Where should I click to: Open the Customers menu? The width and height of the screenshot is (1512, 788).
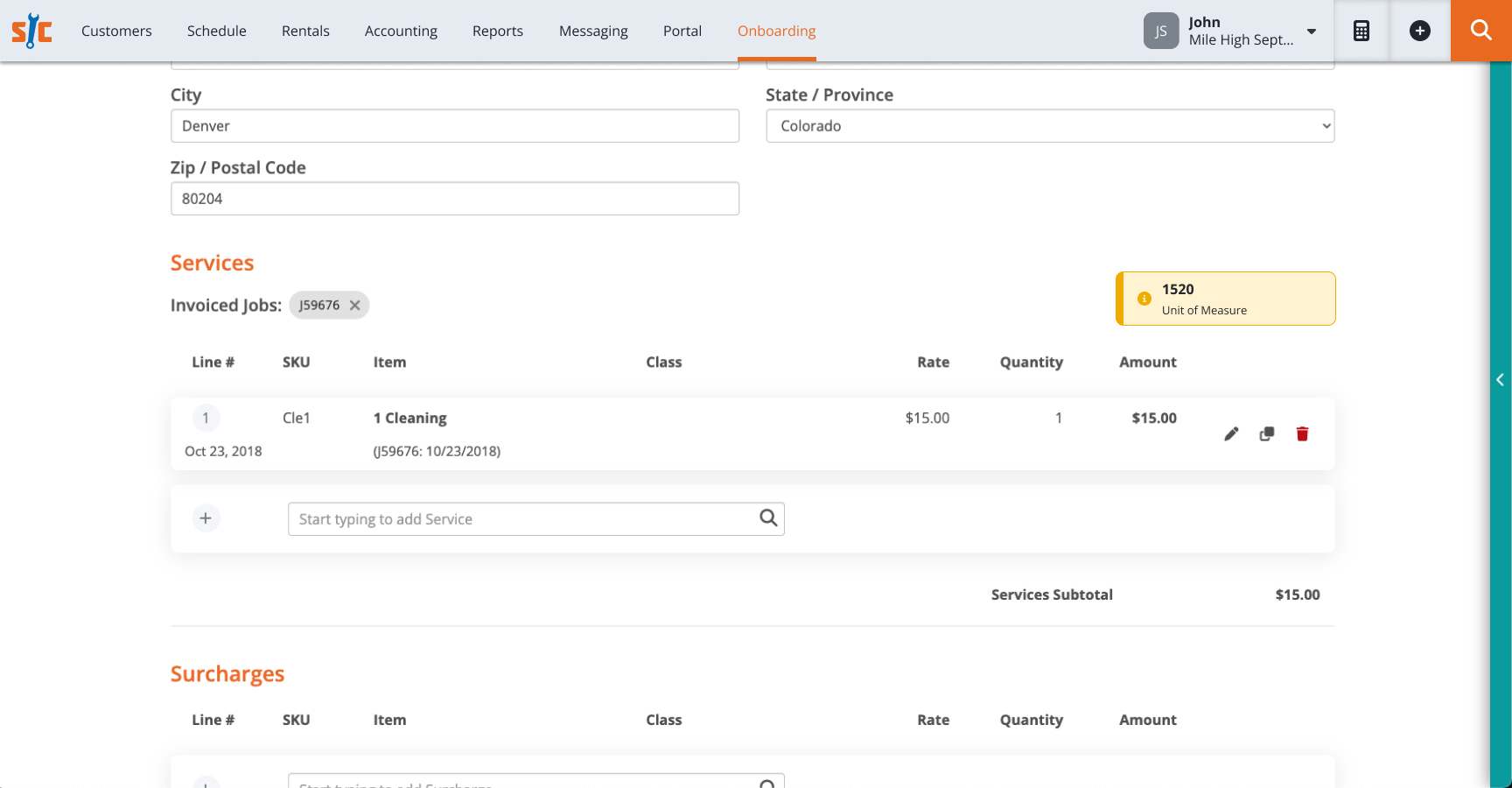point(116,31)
